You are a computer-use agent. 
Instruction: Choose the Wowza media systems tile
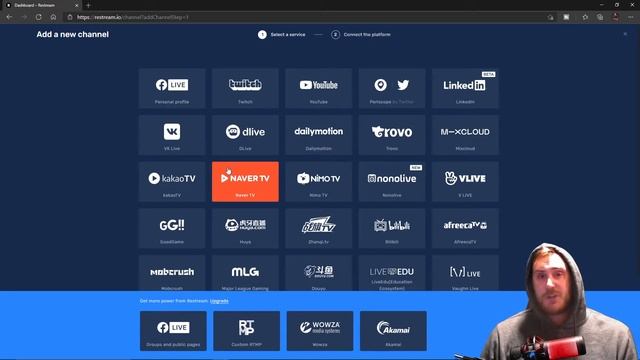coord(320,331)
